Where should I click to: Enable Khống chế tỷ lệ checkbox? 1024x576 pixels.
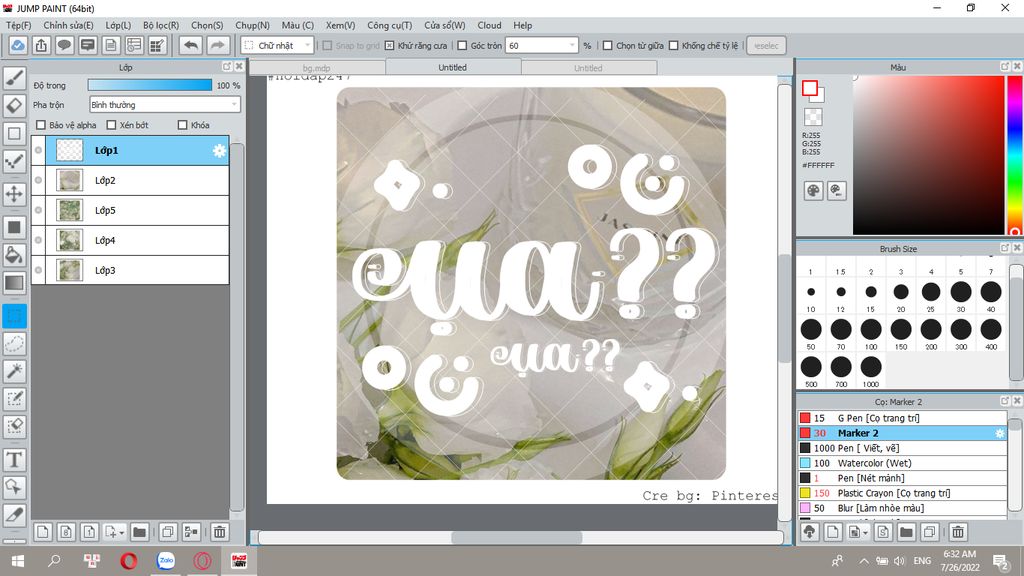click(x=673, y=46)
